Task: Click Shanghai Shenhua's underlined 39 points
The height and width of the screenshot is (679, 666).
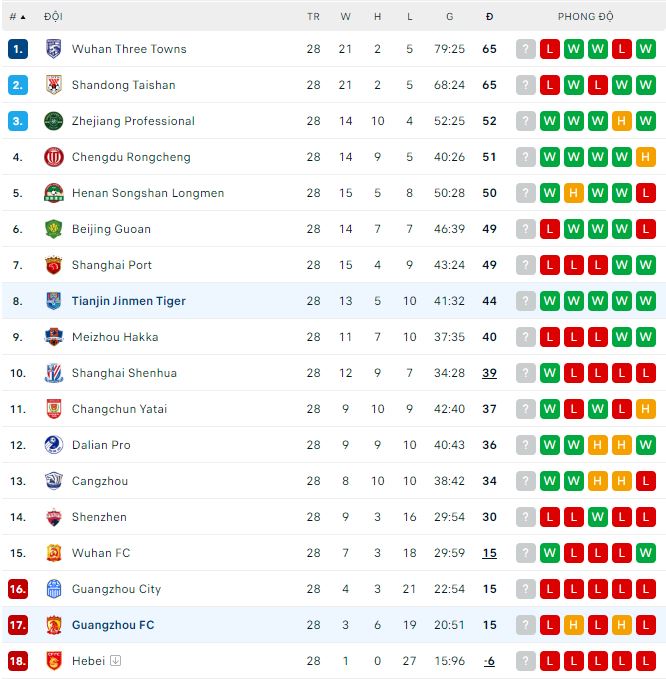Action: (x=489, y=373)
